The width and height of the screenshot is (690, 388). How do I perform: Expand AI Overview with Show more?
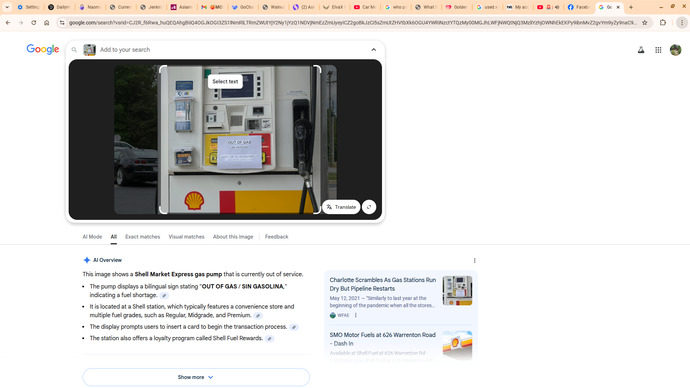196,377
